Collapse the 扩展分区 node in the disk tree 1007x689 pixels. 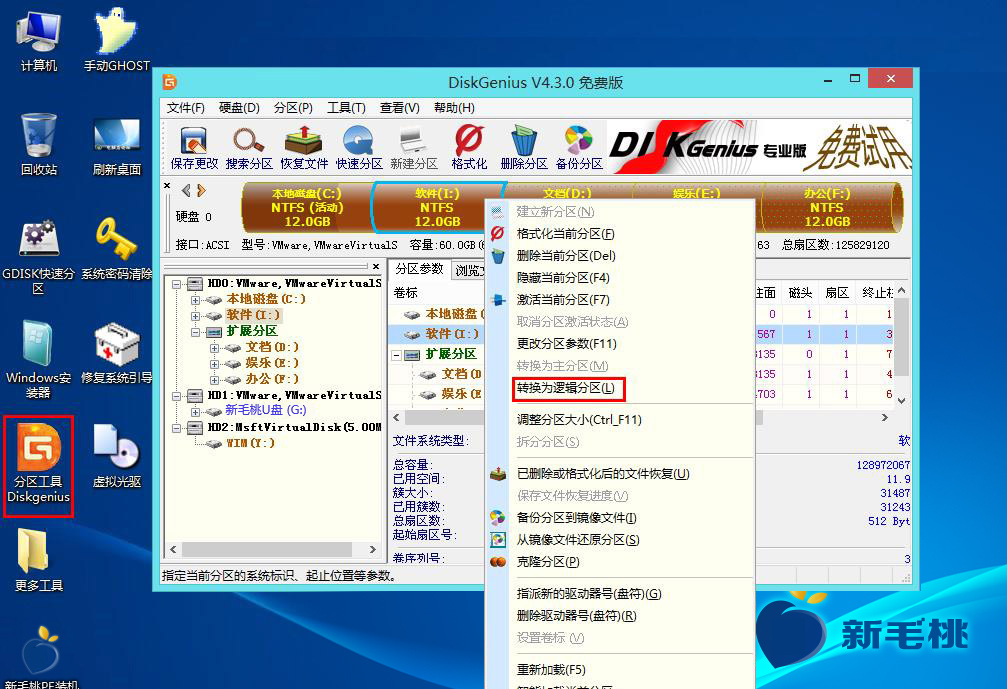coord(195,331)
